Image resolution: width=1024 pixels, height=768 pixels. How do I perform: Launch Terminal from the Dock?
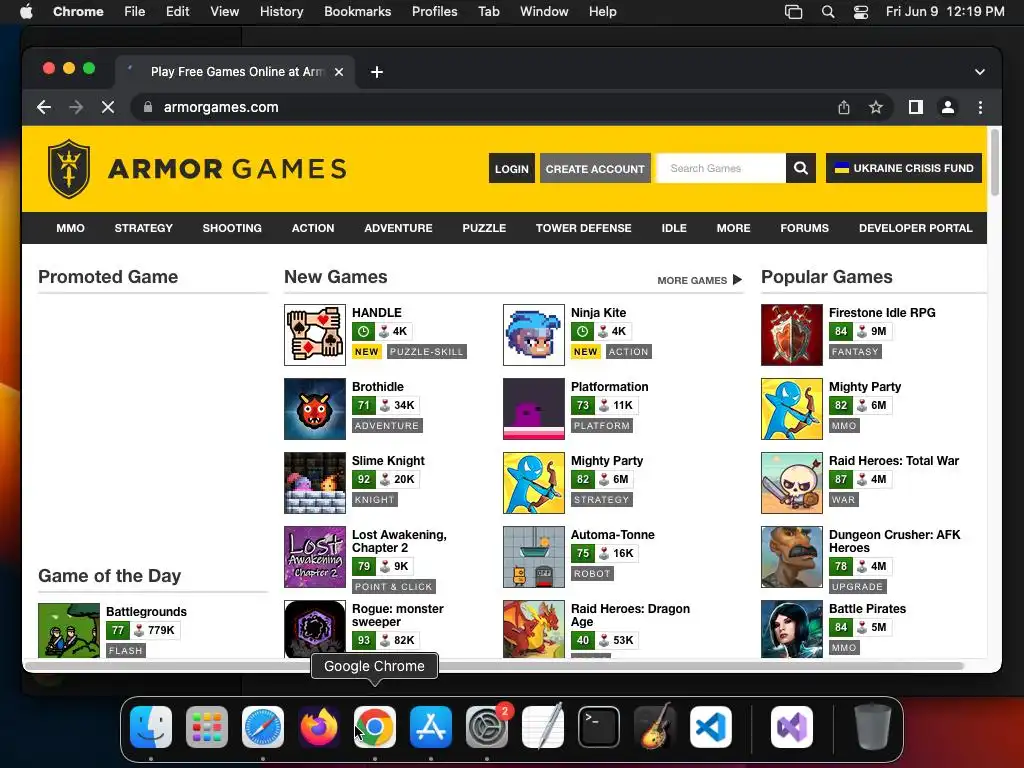pos(599,727)
